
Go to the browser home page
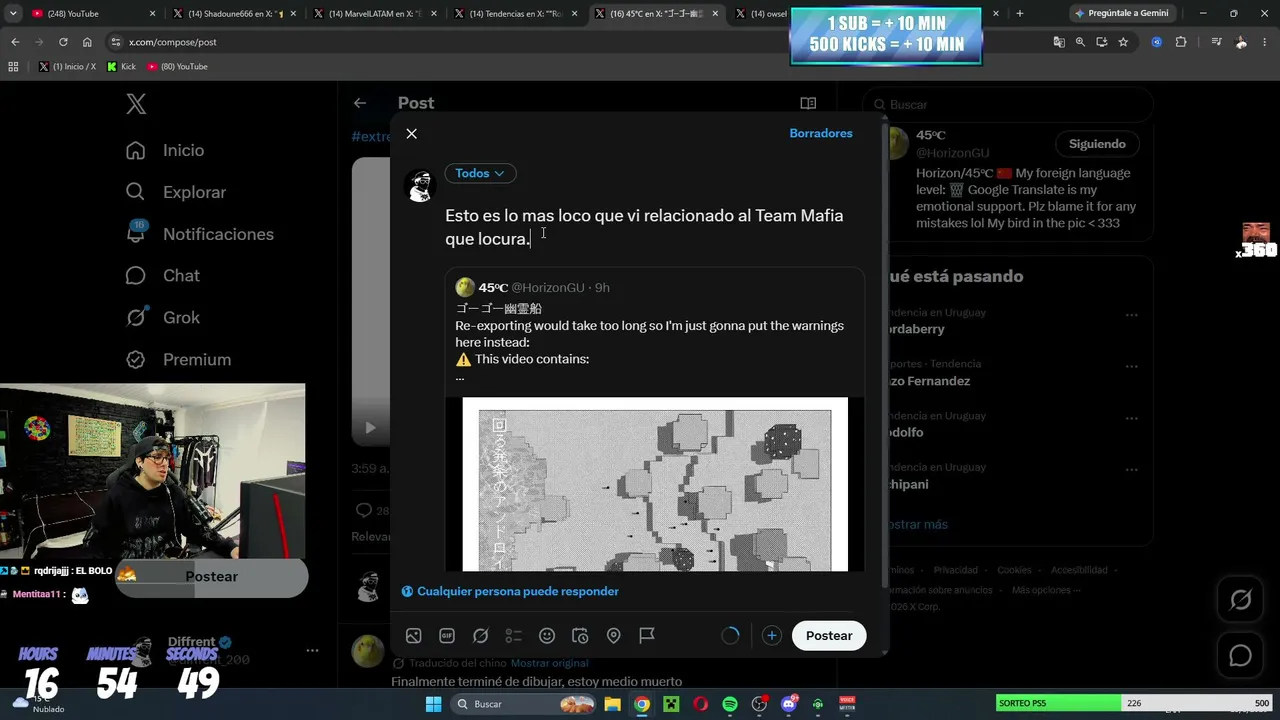point(87,42)
